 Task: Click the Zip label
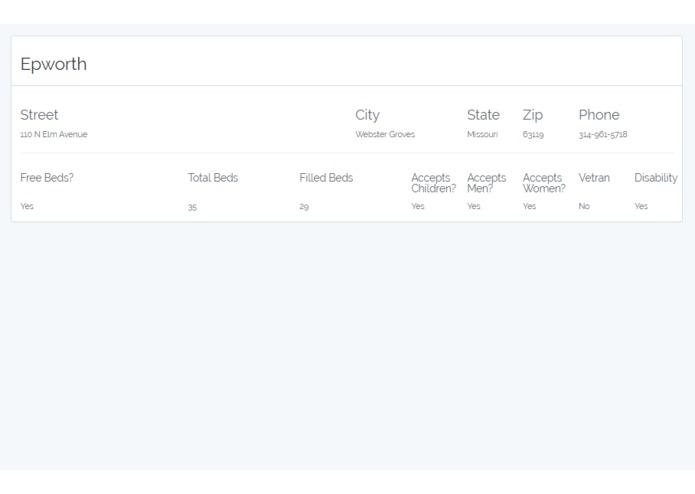click(533, 115)
